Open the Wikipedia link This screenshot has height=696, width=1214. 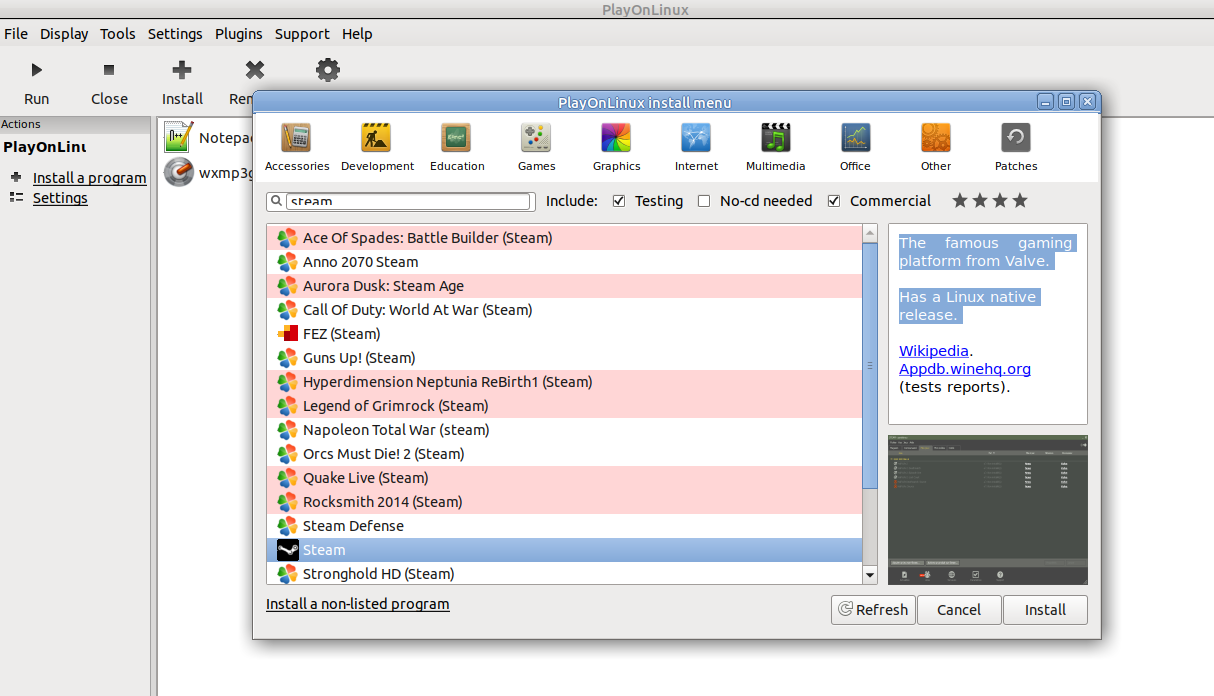click(x=934, y=351)
